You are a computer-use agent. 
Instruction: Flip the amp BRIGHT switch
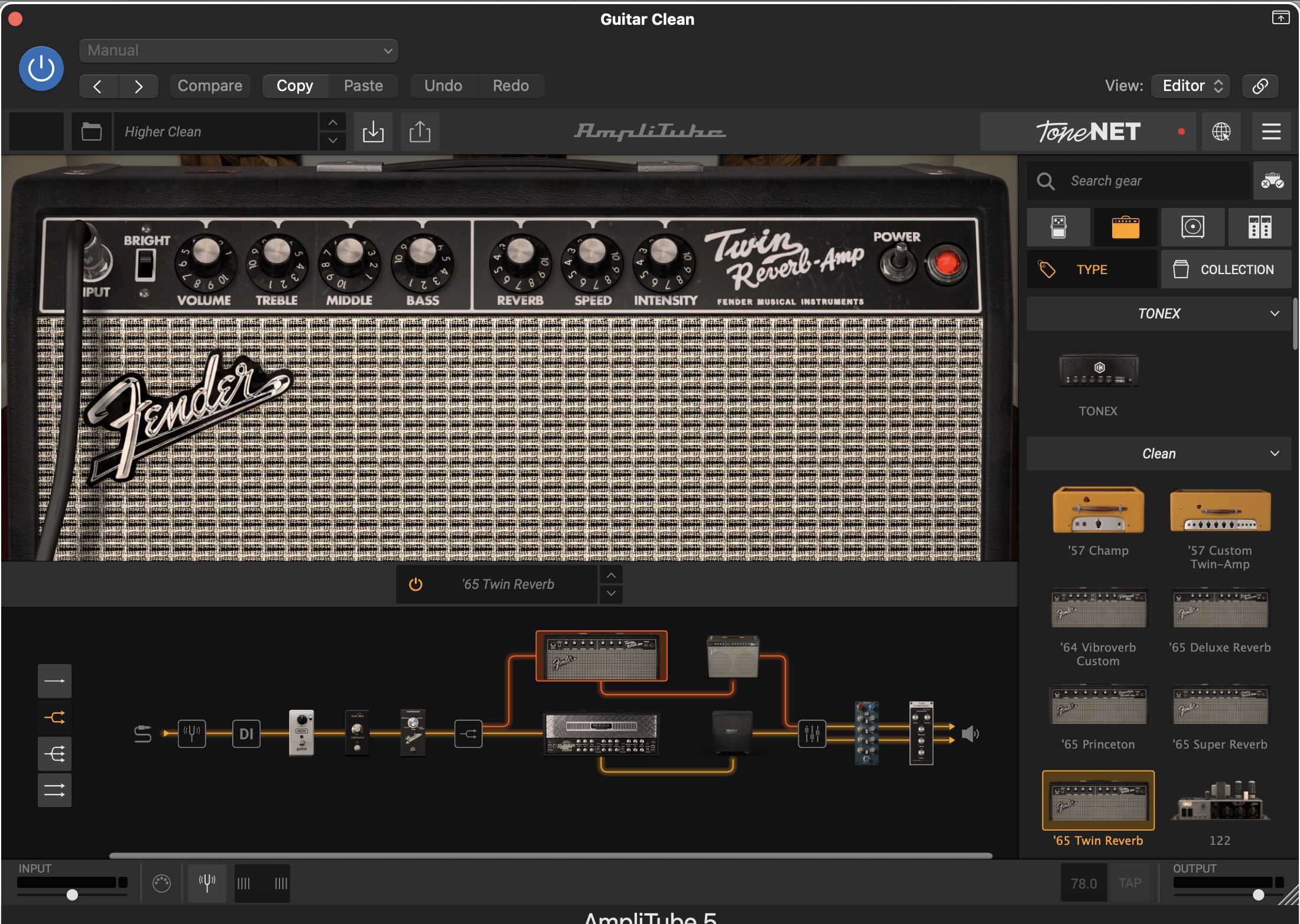click(x=145, y=264)
